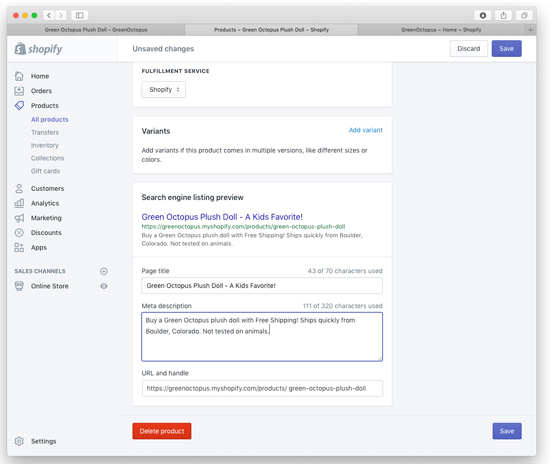Select Collections submenu item
Viewport: 550px width, 464px height.
tap(47, 158)
